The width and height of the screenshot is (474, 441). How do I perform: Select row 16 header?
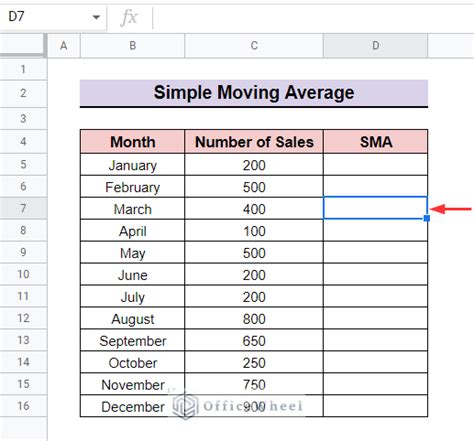tap(23, 406)
